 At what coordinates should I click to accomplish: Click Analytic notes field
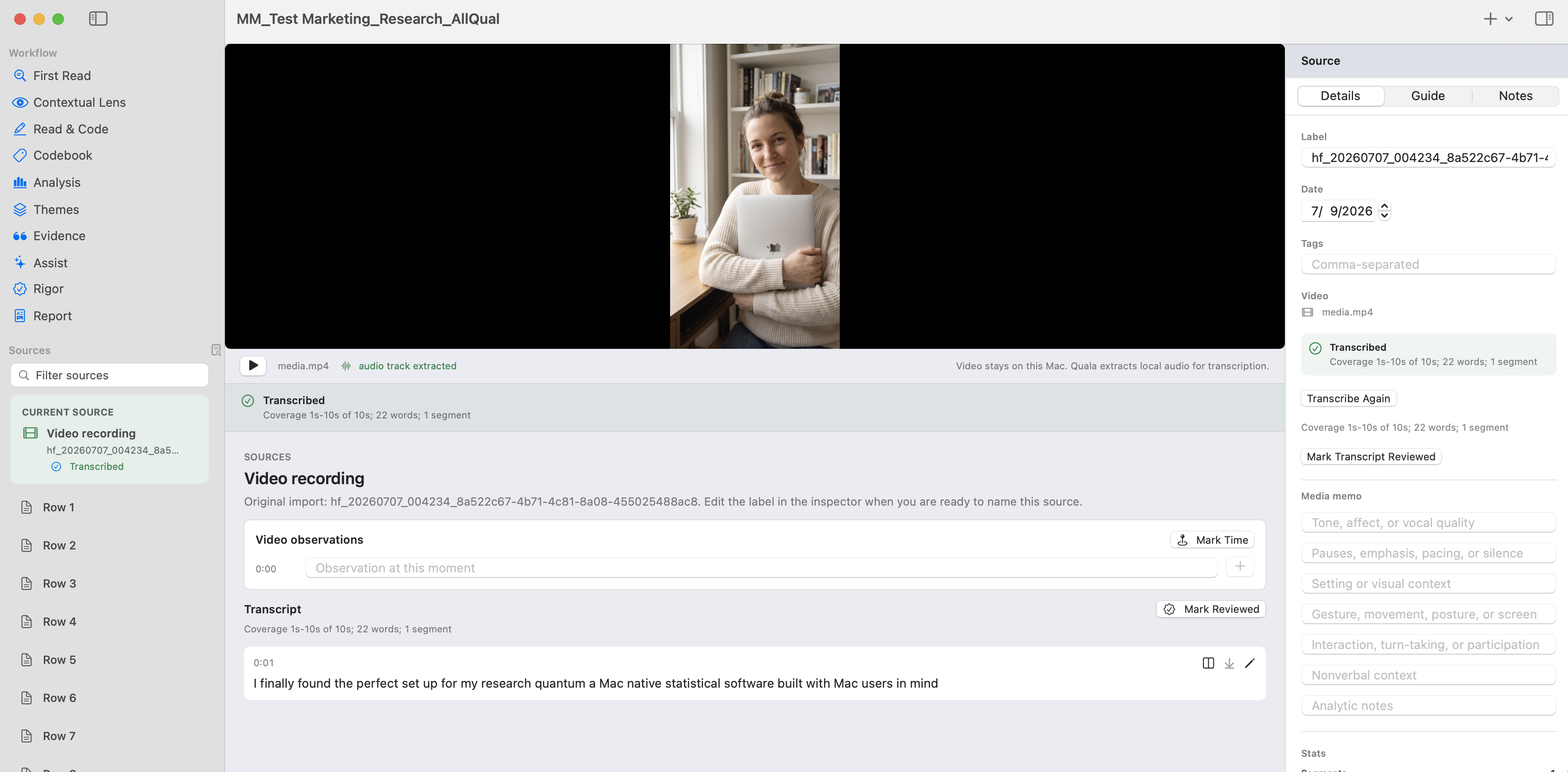click(1428, 705)
